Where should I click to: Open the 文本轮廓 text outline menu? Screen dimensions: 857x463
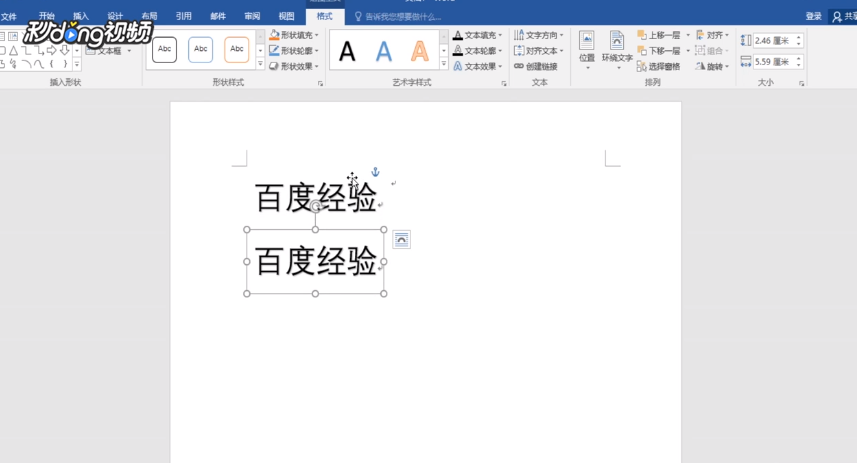tap(477, 51)
